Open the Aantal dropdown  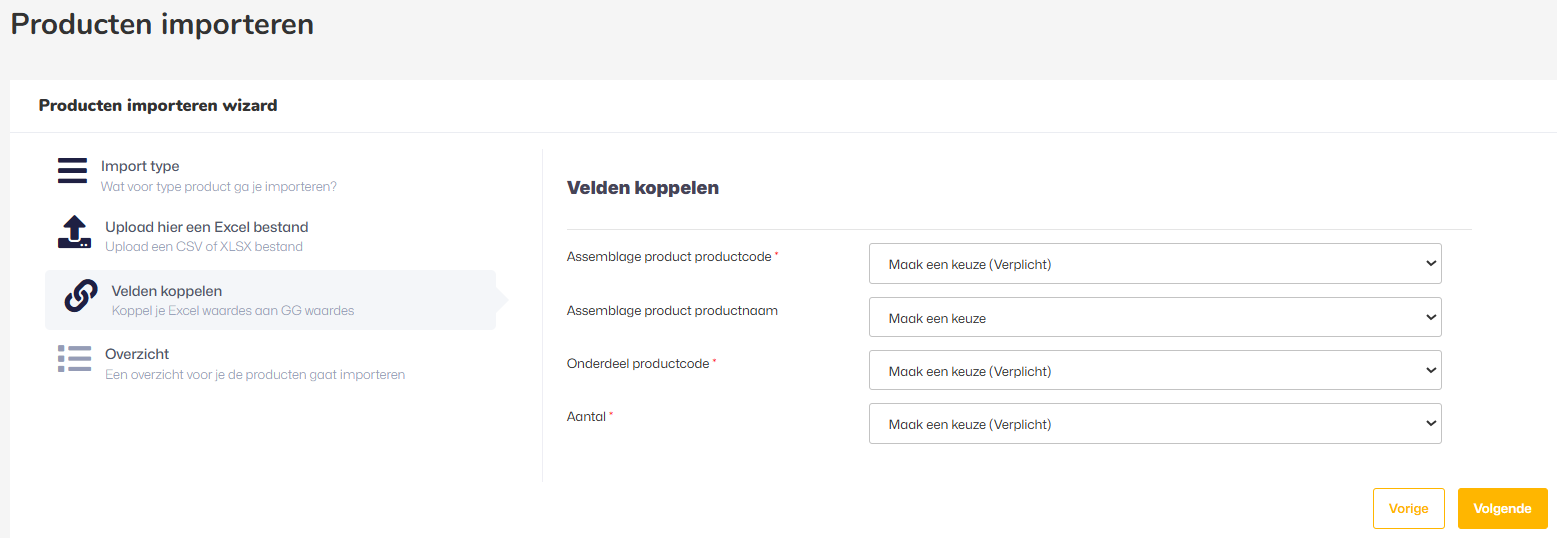(x=1155, y=423)
